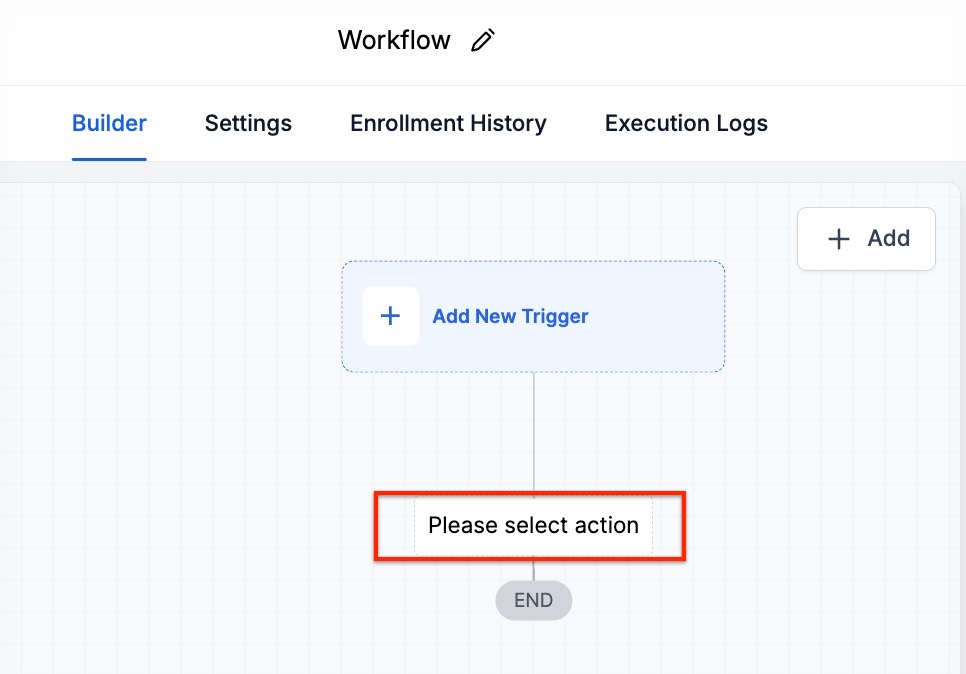
Task: Click the empty grid canvas left of END
Action: tap(250, 600)
